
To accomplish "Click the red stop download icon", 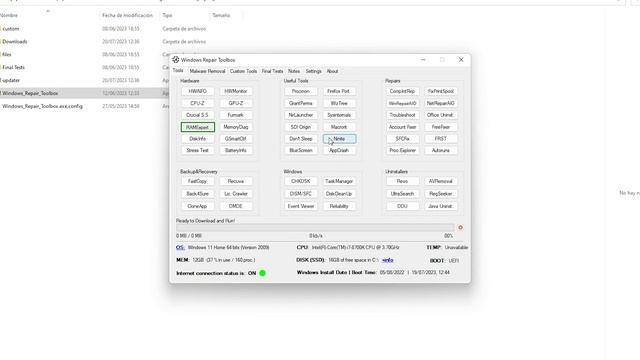I will coord(460,227).
